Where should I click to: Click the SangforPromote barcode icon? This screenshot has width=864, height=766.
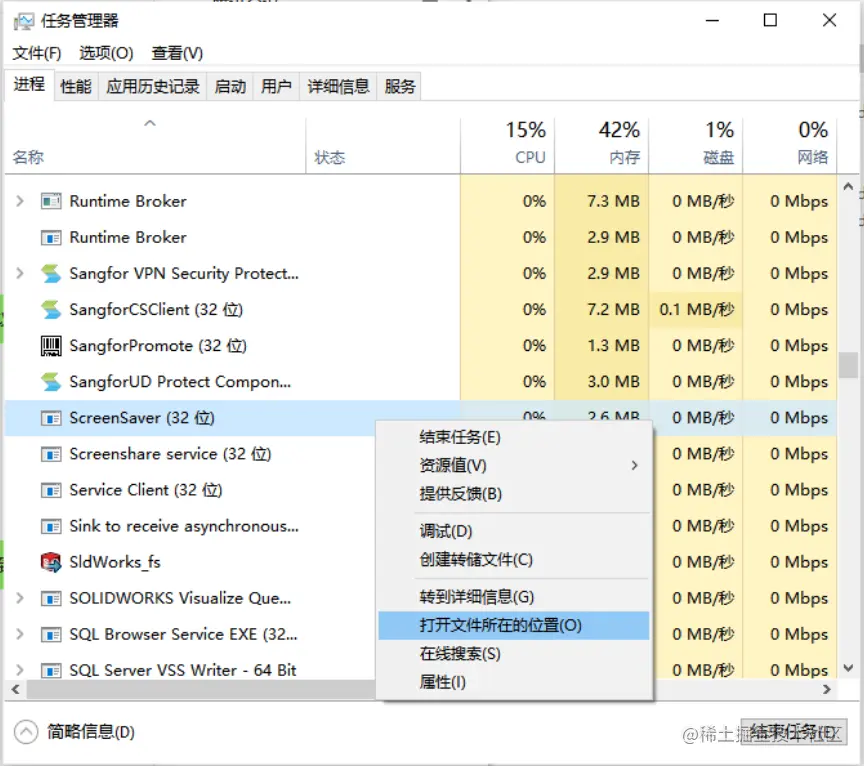(x=51, y=346)
